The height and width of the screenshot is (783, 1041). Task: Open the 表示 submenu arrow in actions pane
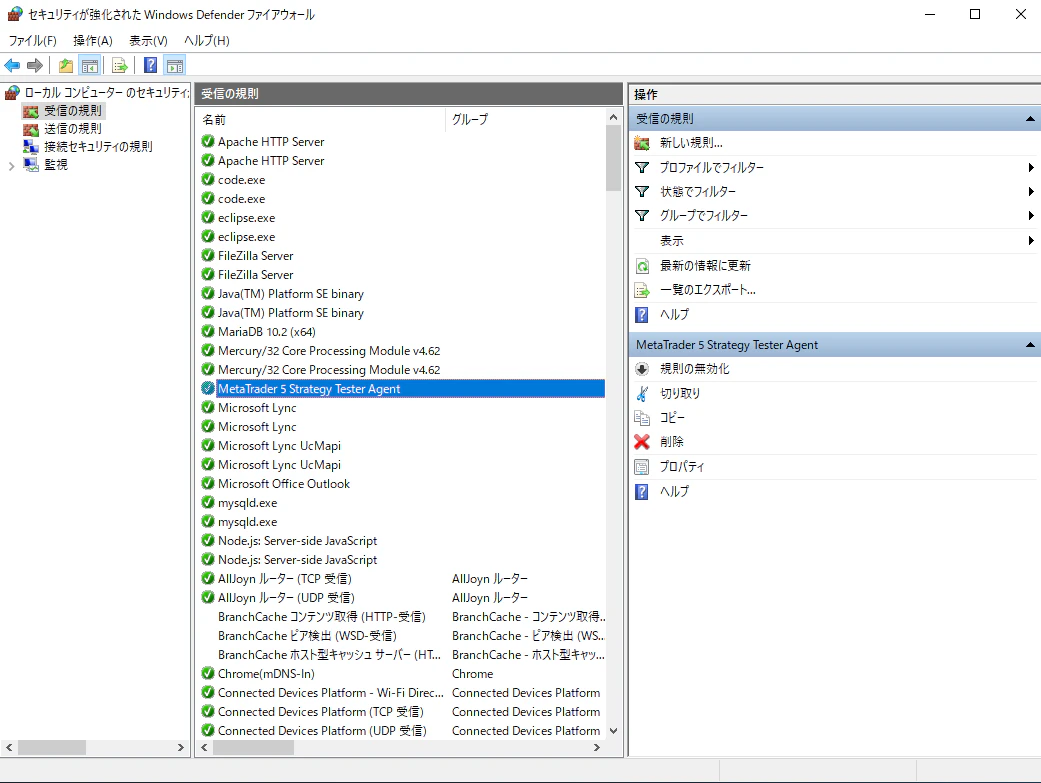(x=1031, y=240)
